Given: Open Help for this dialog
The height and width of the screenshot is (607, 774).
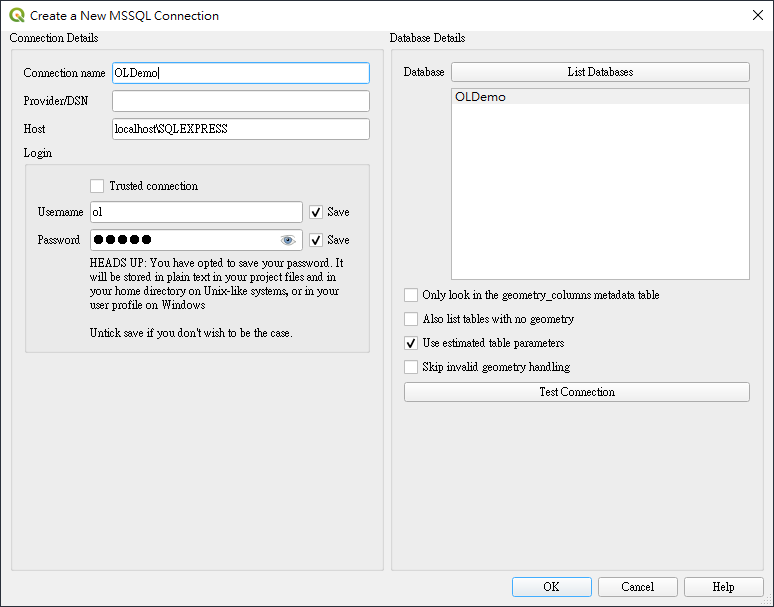Looking at the screenshot, I should [x=723, y=587].
